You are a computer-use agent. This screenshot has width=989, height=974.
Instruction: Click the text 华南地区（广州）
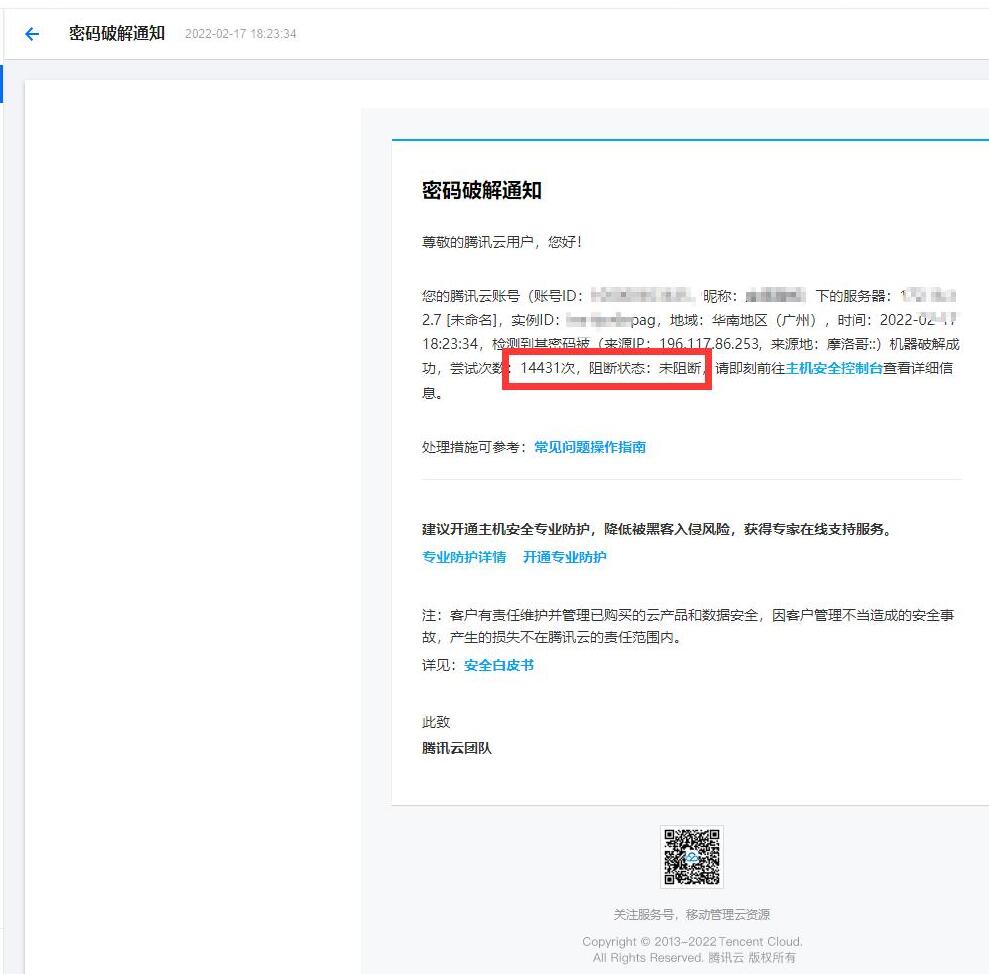coord(763,320)
